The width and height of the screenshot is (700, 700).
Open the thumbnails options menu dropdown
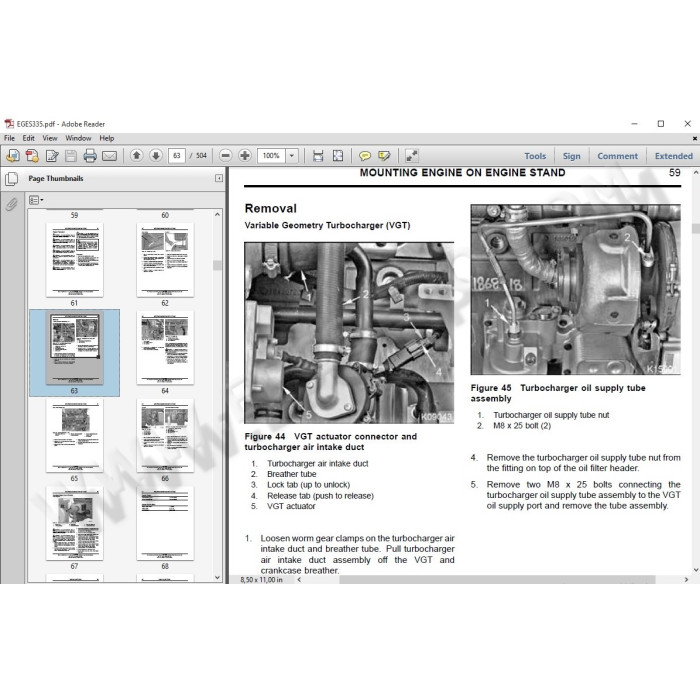tap(36, 200)
